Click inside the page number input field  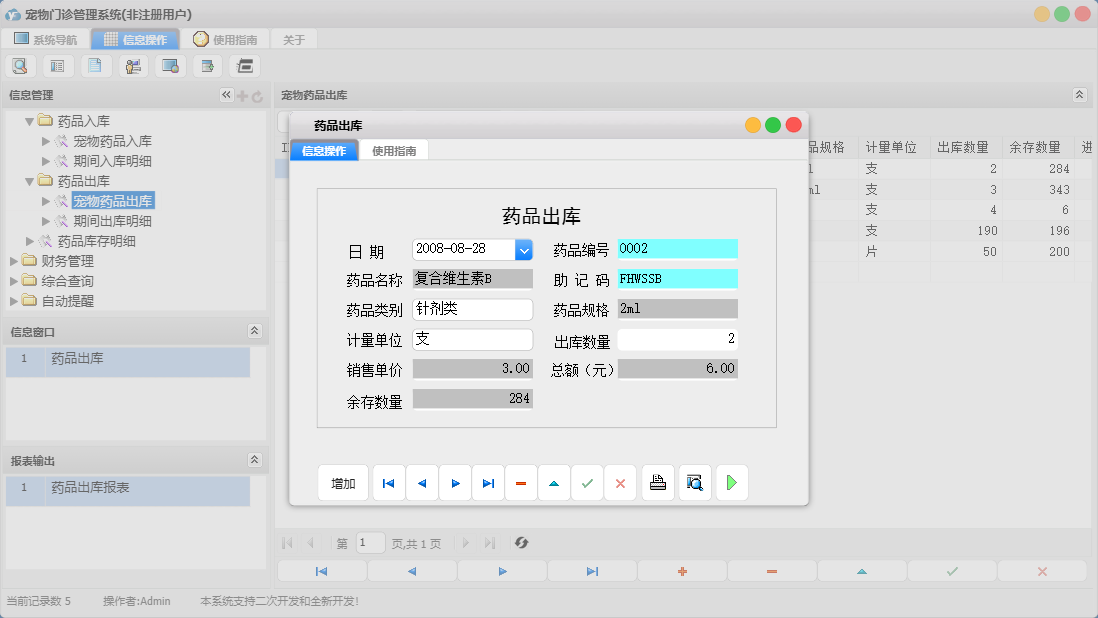(370, 543)
